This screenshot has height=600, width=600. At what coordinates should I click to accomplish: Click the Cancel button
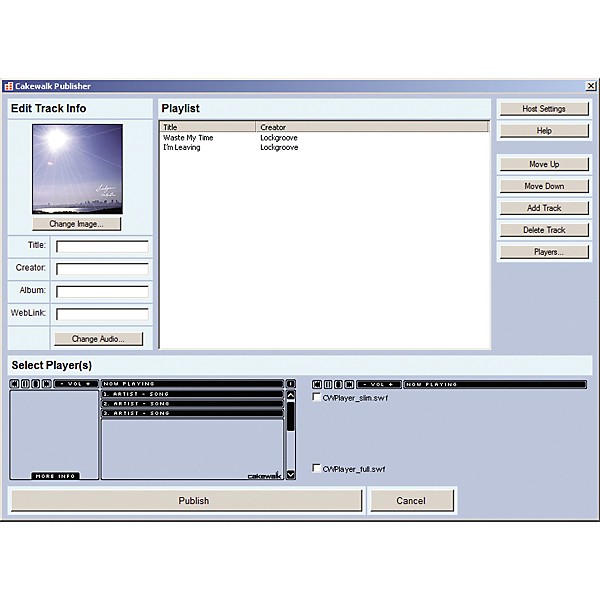[412, 501]
